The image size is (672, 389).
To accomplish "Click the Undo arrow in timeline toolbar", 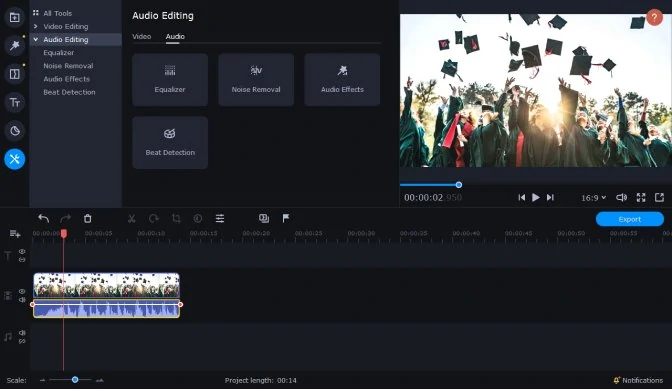I will [43, 218].
